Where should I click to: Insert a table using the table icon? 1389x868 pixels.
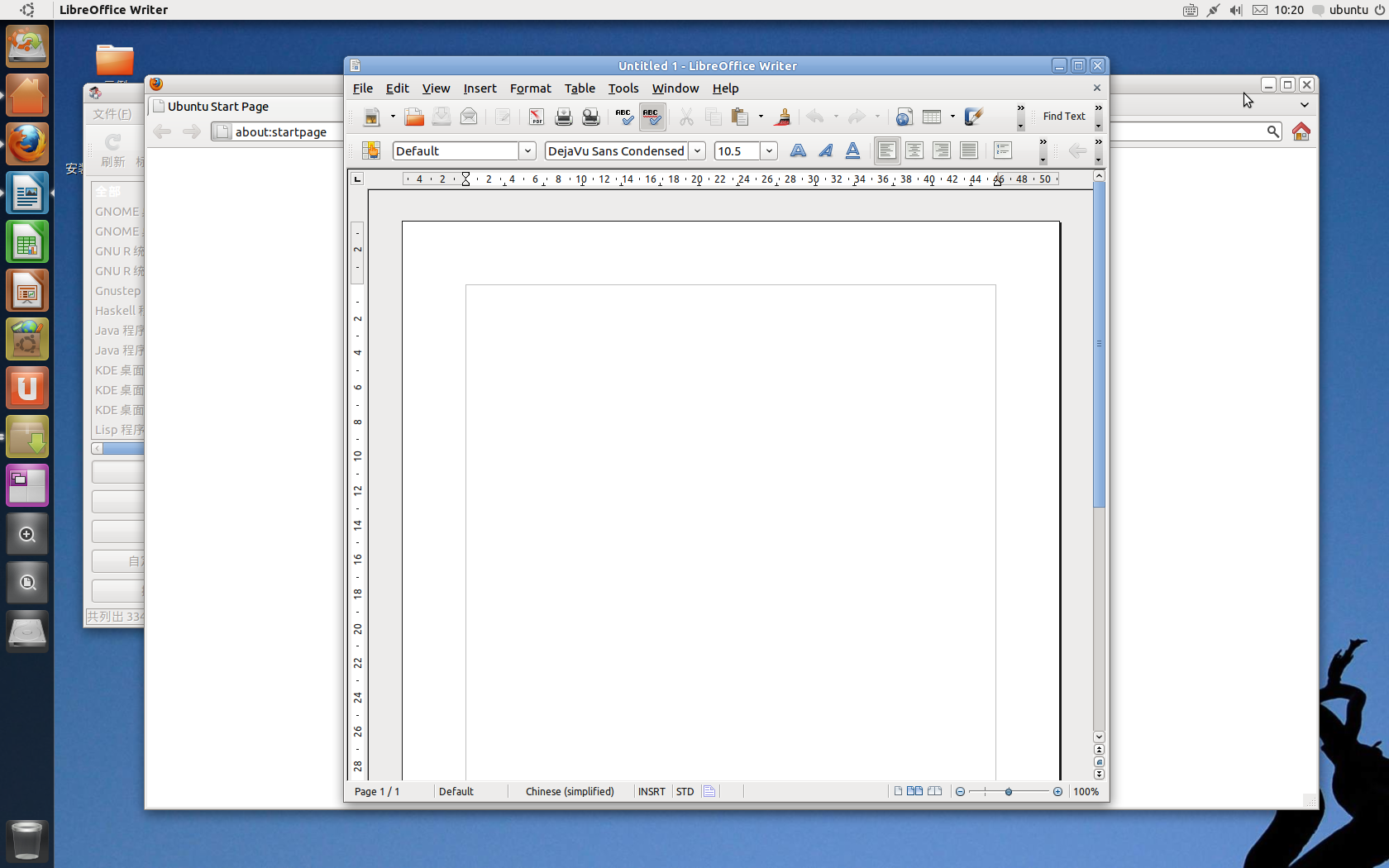tap(933, 117)
